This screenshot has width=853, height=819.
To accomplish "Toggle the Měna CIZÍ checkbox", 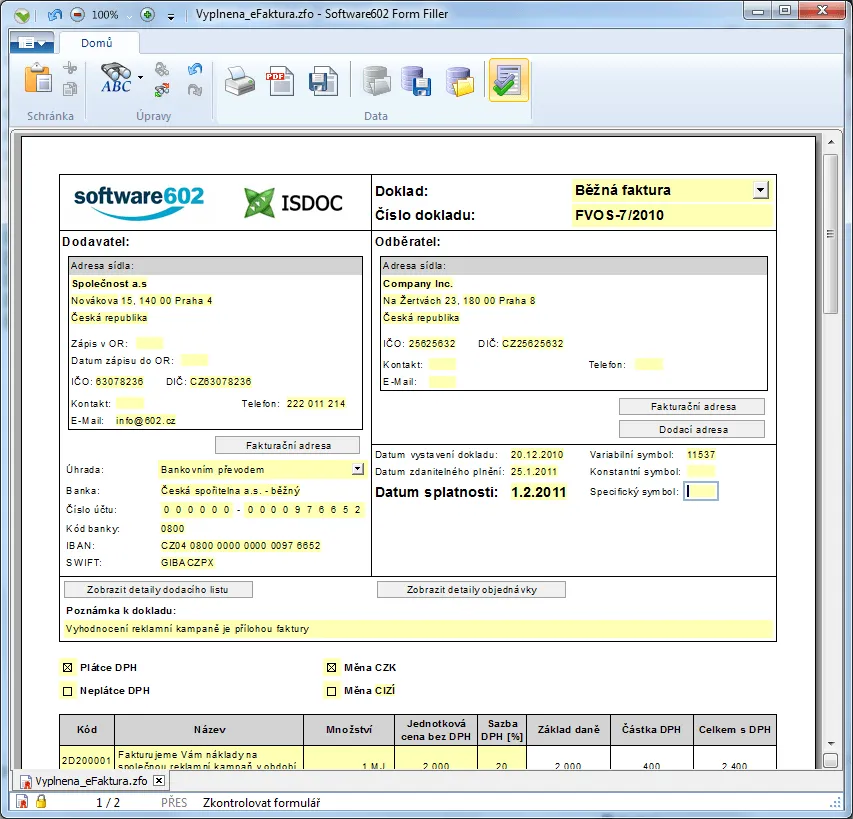I will click(331, 690).
